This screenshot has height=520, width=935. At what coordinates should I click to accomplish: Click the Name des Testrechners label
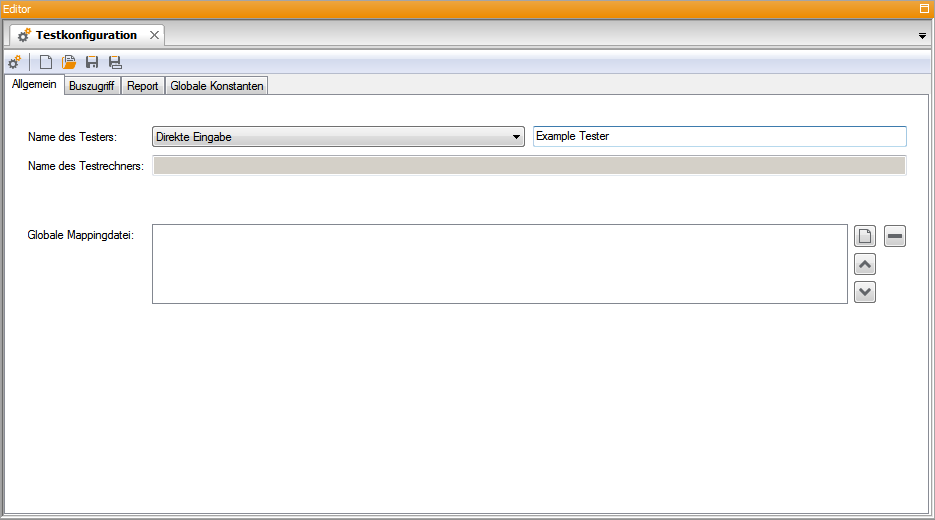[x=86, y=166]
